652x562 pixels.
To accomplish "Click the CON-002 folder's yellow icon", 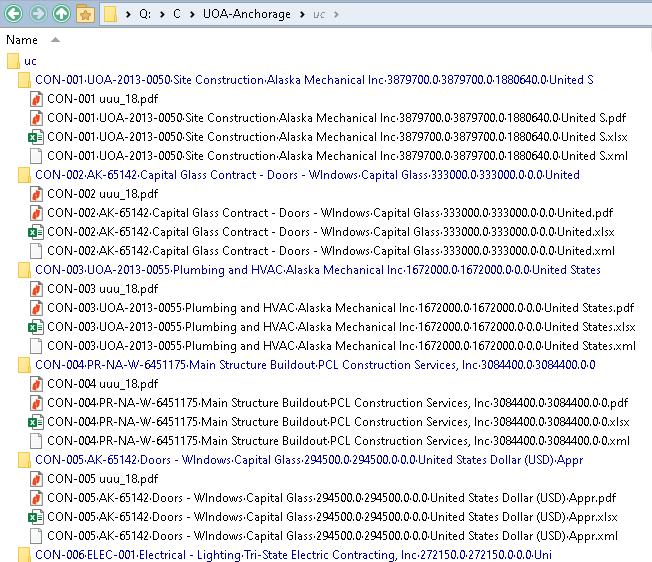I will pos(24,175).
